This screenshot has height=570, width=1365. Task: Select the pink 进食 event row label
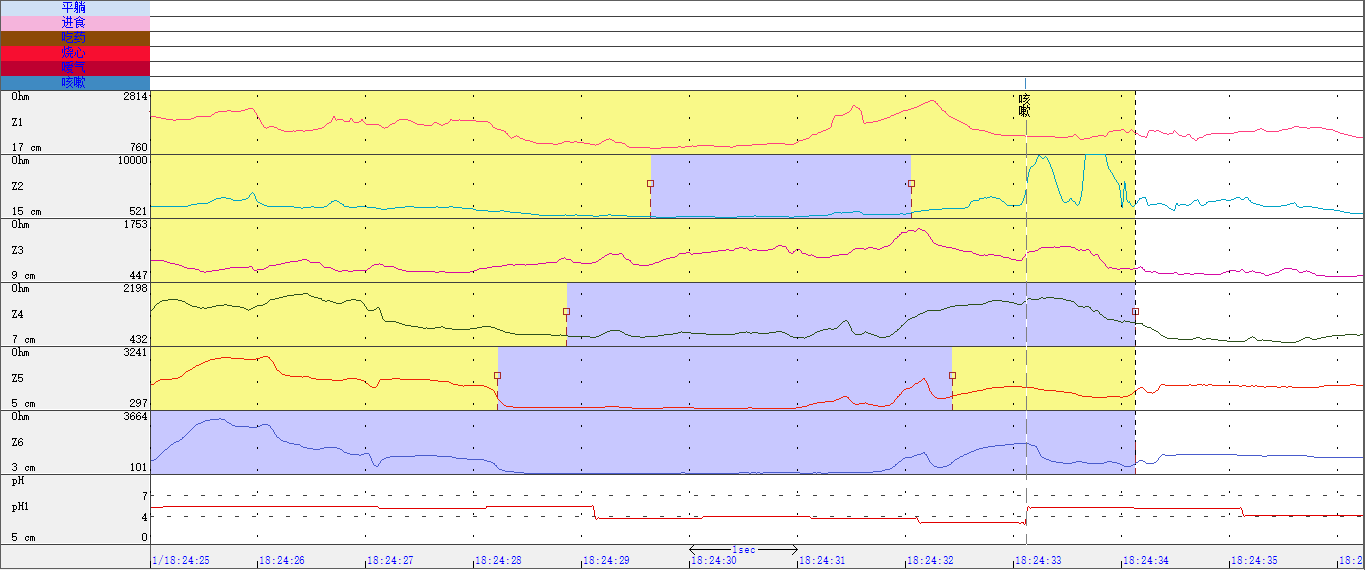tap(74, 23)
